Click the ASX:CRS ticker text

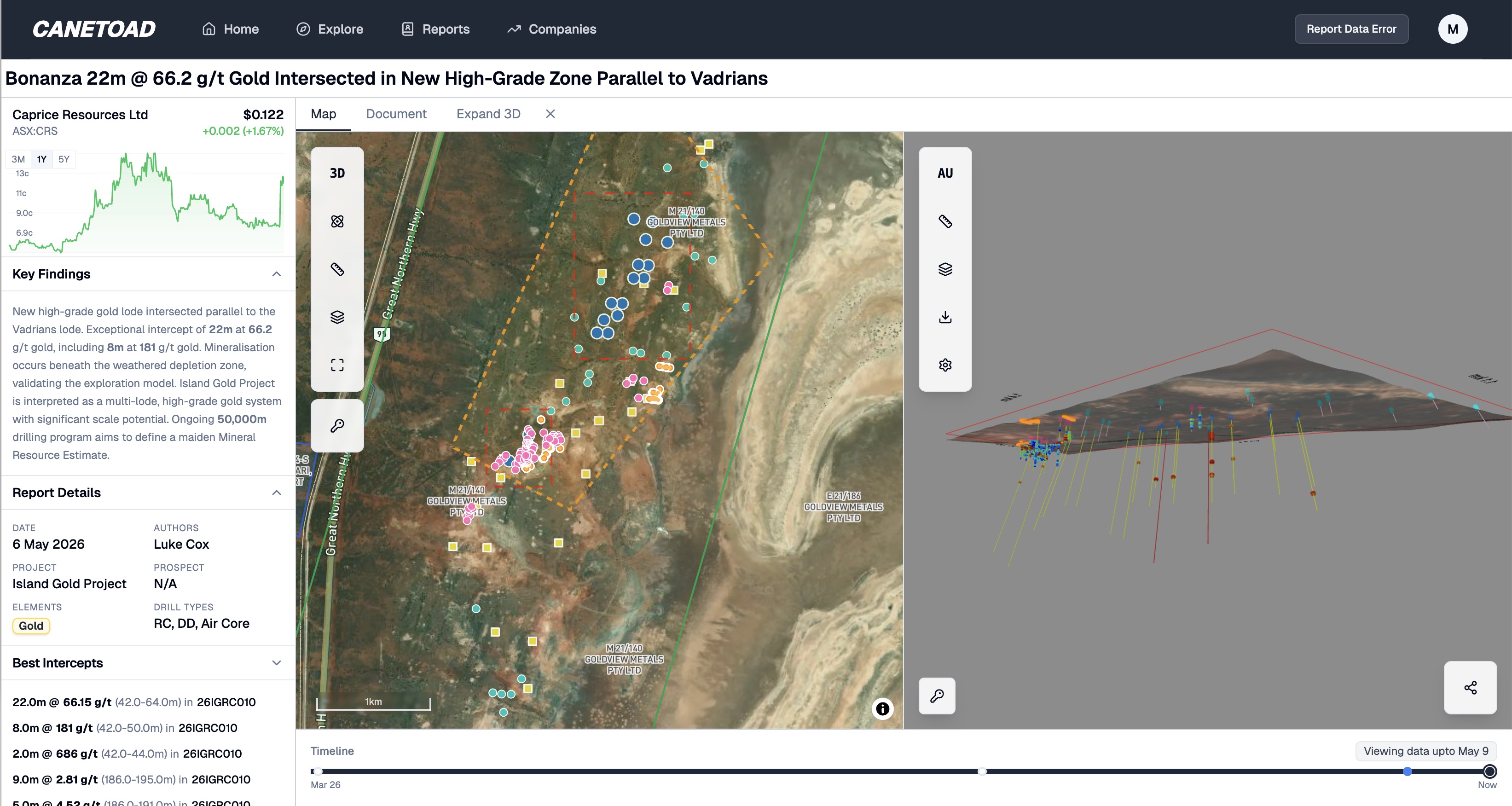35,131
